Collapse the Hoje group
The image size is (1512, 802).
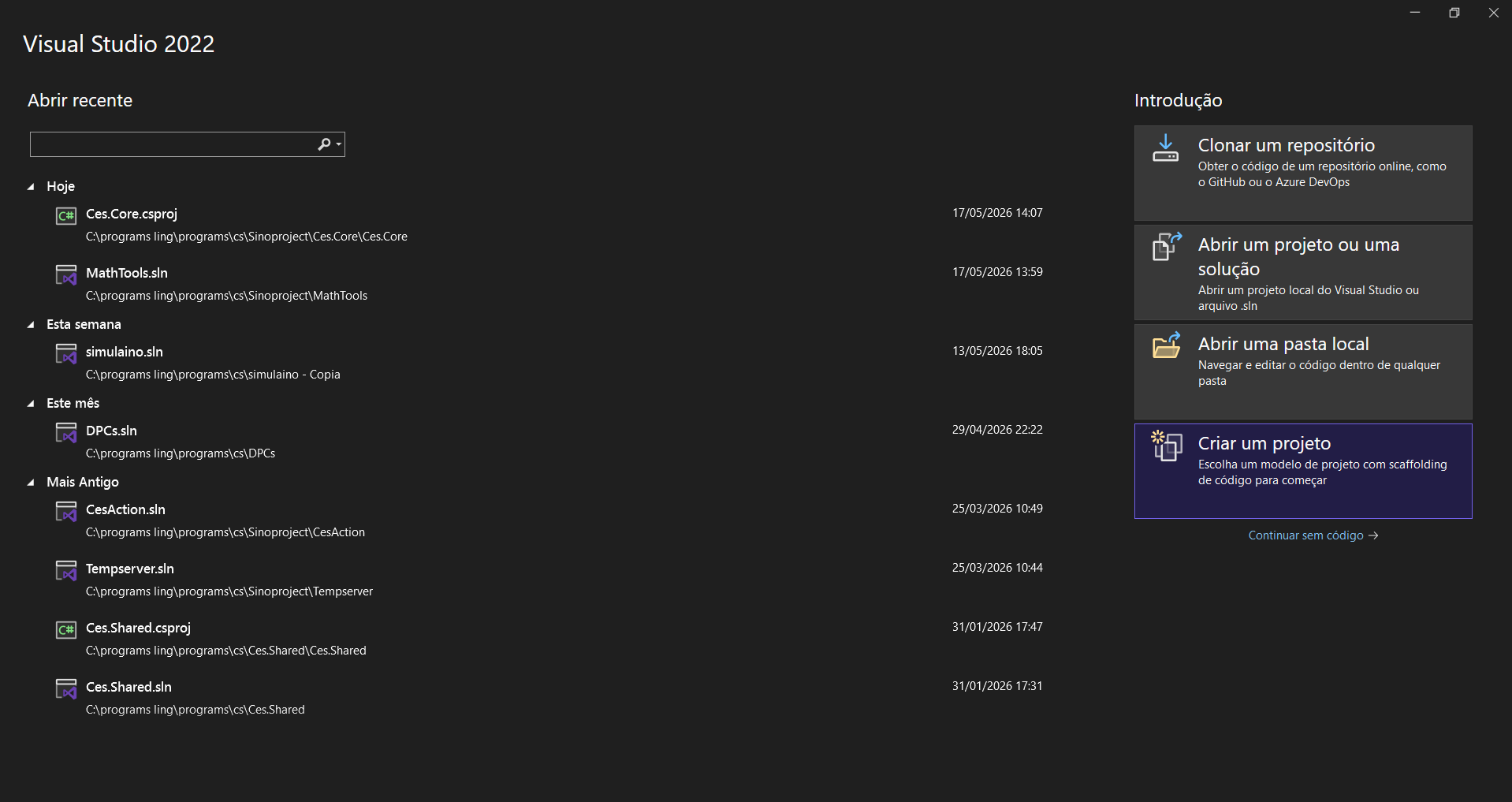point(31,187)
